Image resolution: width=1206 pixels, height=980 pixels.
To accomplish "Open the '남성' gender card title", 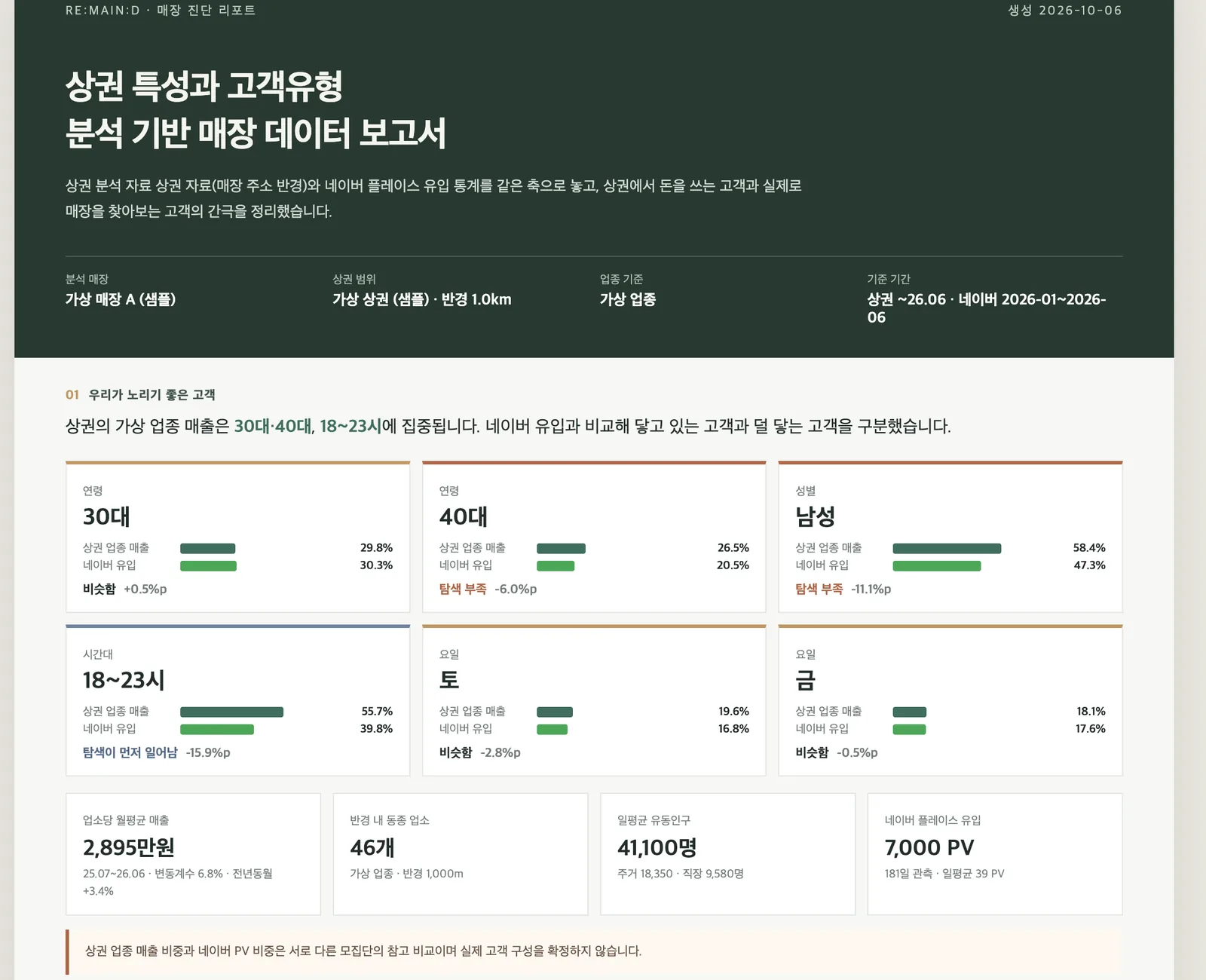I will (x=816, y=516).
